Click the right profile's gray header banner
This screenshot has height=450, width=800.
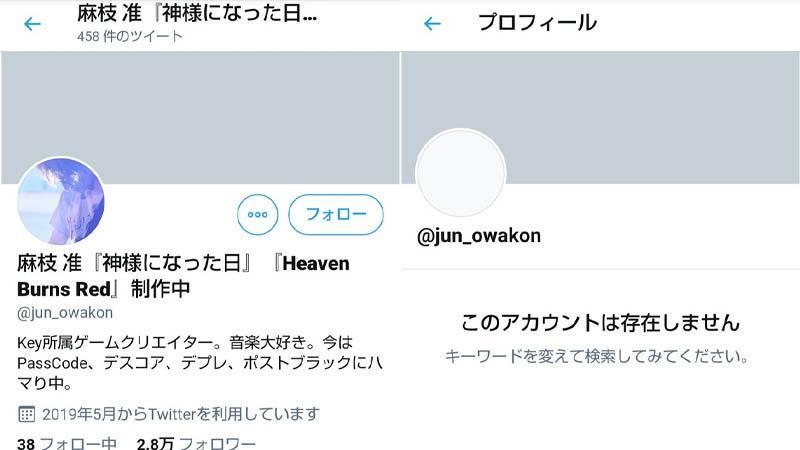[601, 117]
